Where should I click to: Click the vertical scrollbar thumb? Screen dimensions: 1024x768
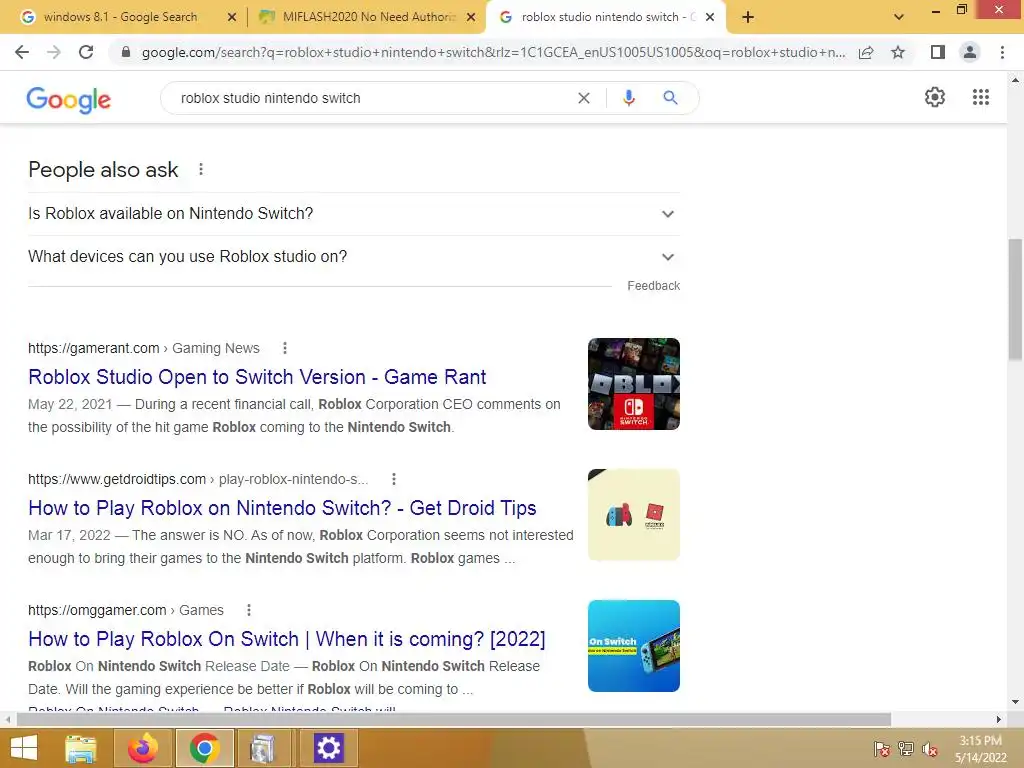click(1015, 299)
